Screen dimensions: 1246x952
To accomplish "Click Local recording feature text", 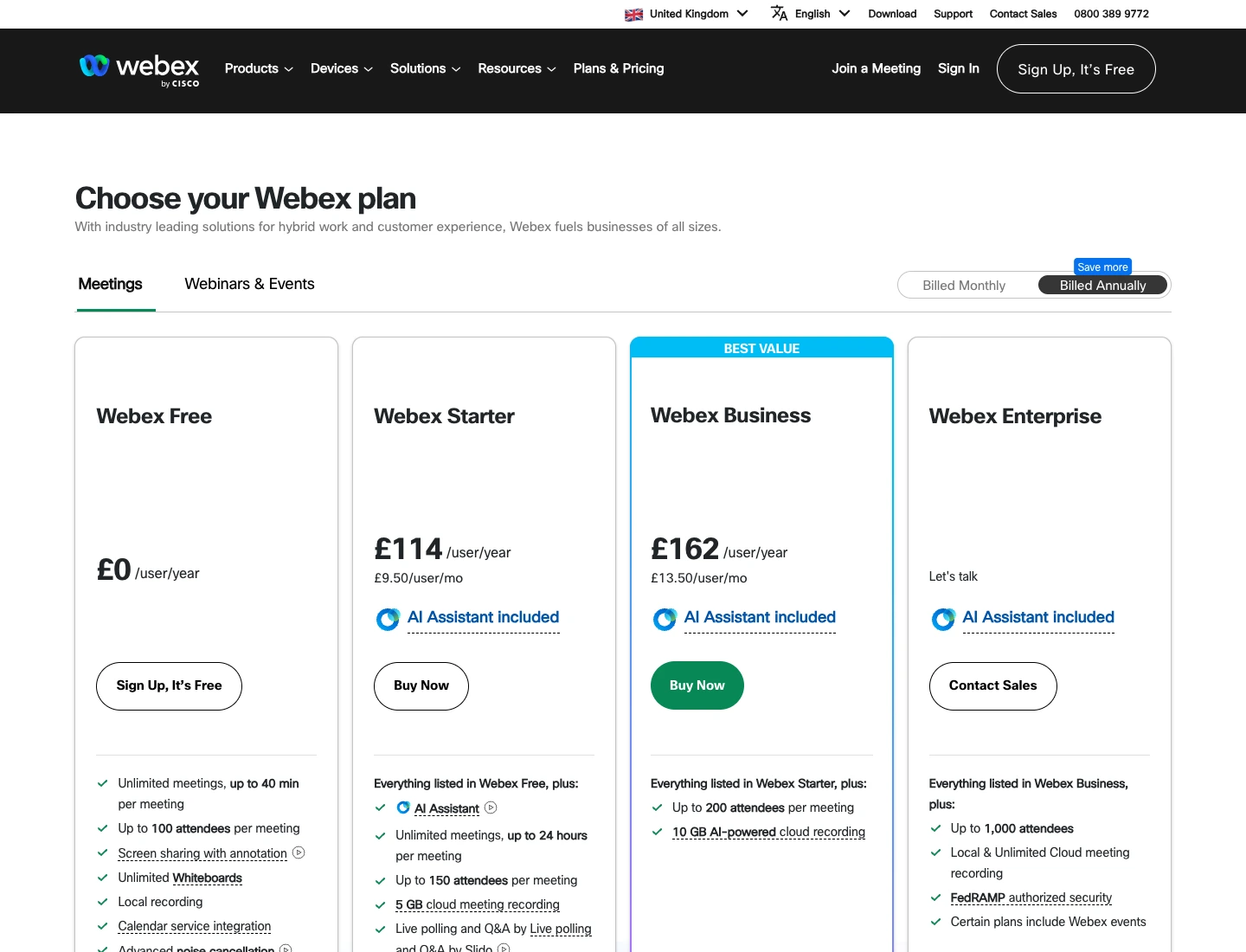I will (160, 902).
